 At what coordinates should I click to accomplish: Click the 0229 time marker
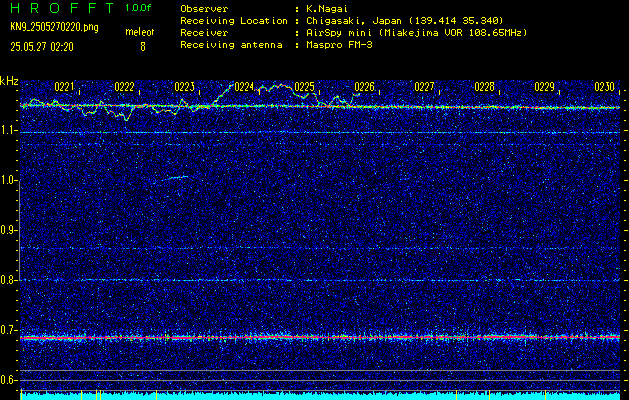[544, 87]
